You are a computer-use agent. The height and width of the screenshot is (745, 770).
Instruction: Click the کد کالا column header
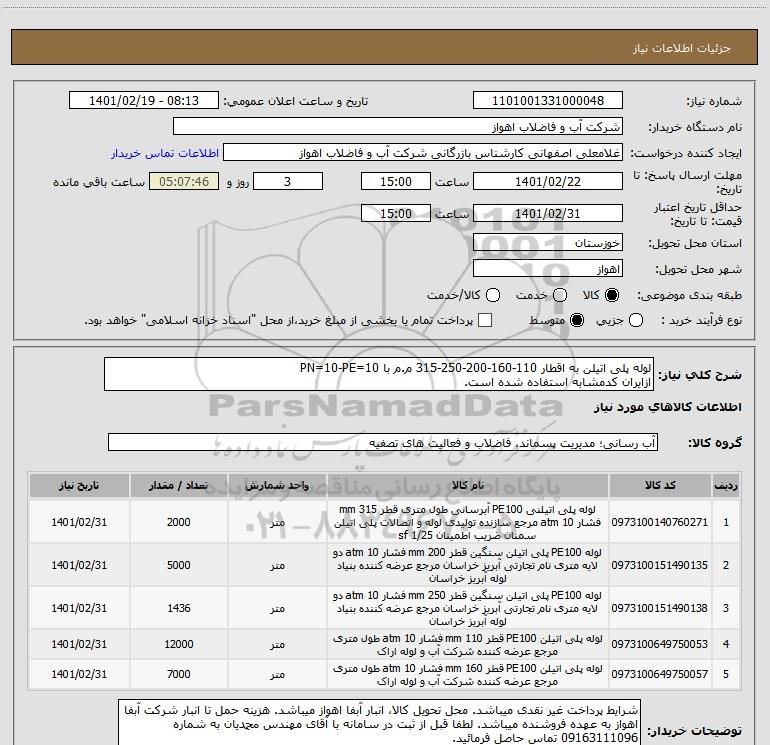[660, 486]
